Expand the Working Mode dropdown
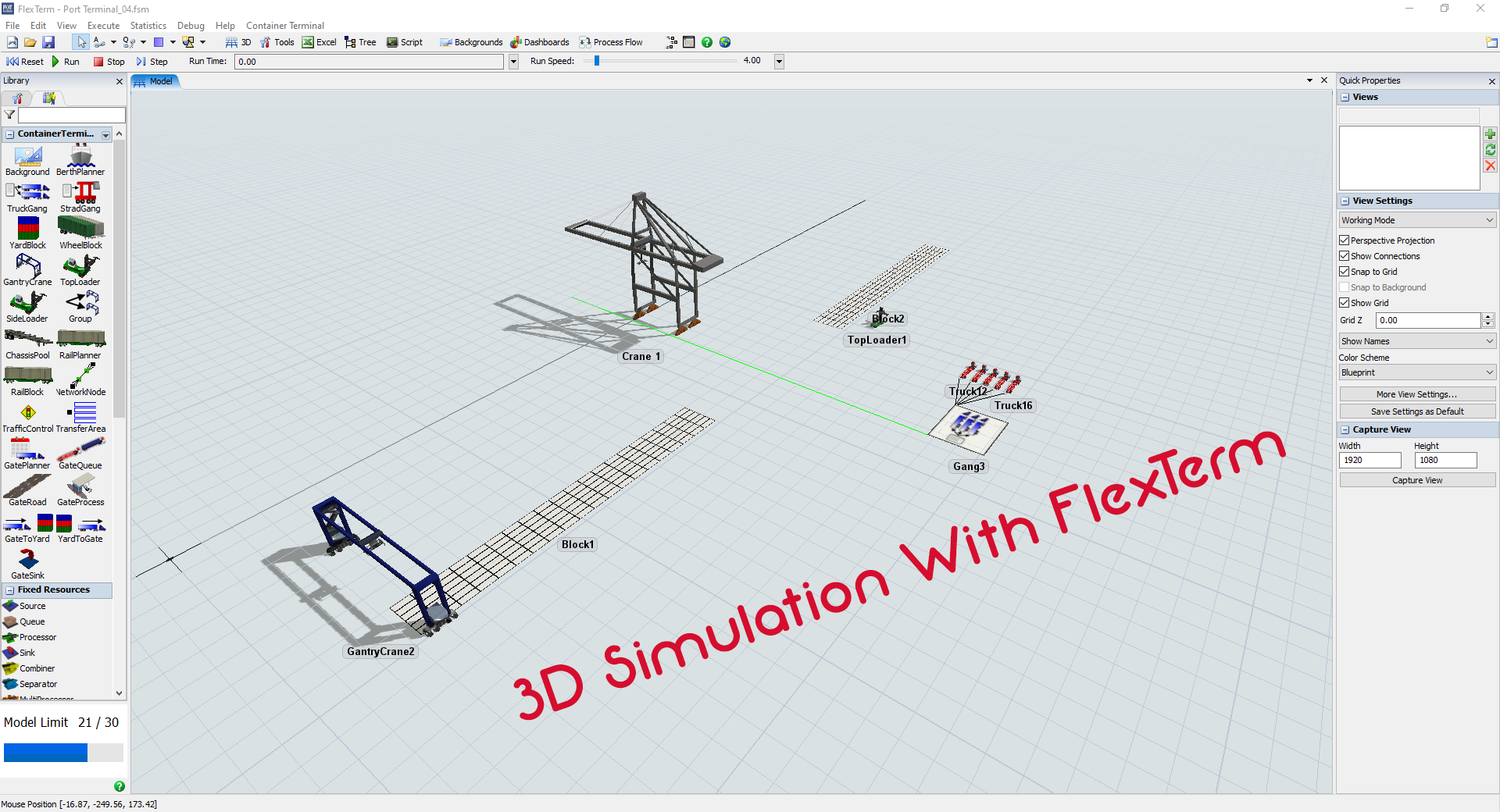 [1417, 220]
